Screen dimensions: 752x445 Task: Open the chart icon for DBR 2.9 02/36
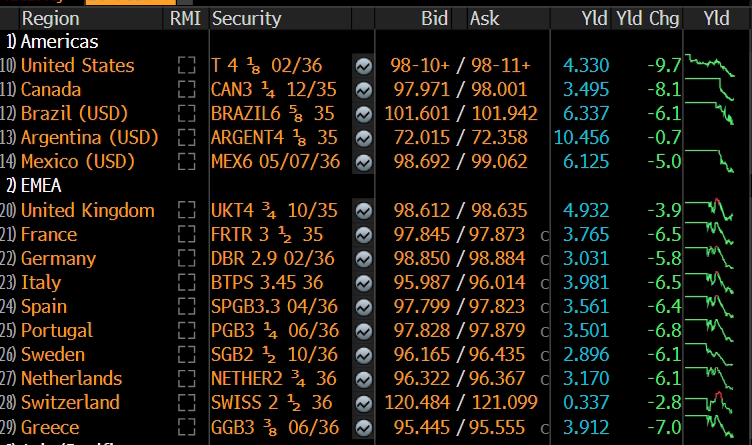pyautogui.click(x=364, y=259)
